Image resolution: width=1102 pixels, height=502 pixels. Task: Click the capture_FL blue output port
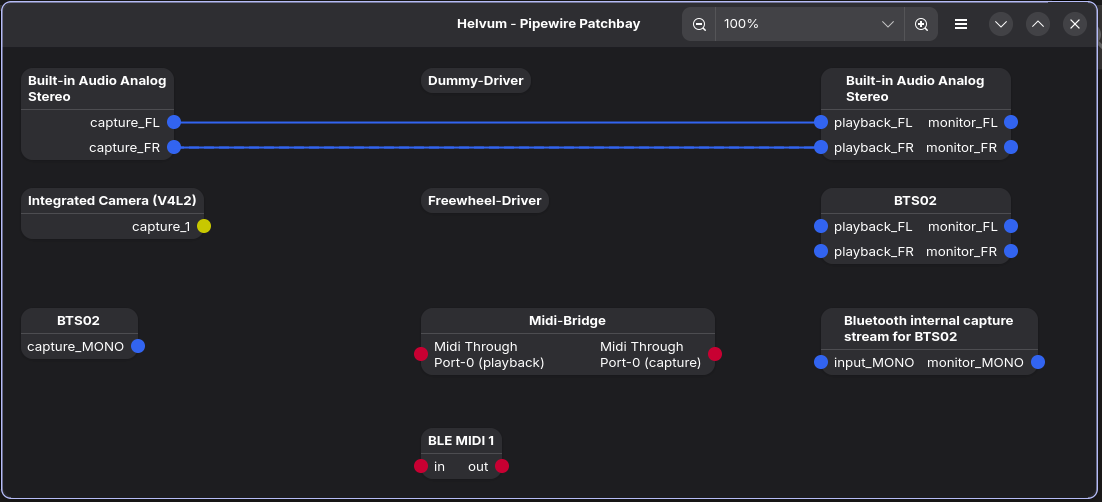[x=174, y=122]
